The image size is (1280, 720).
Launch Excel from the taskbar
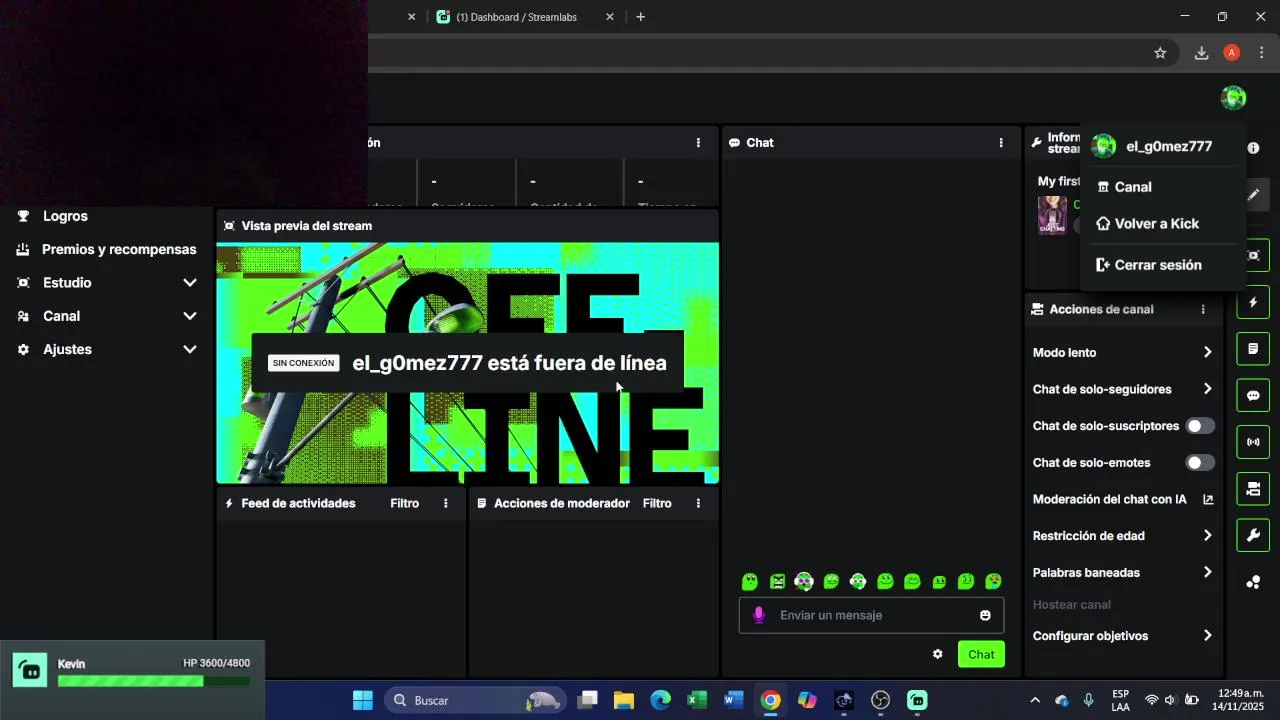tap(697, 700)
